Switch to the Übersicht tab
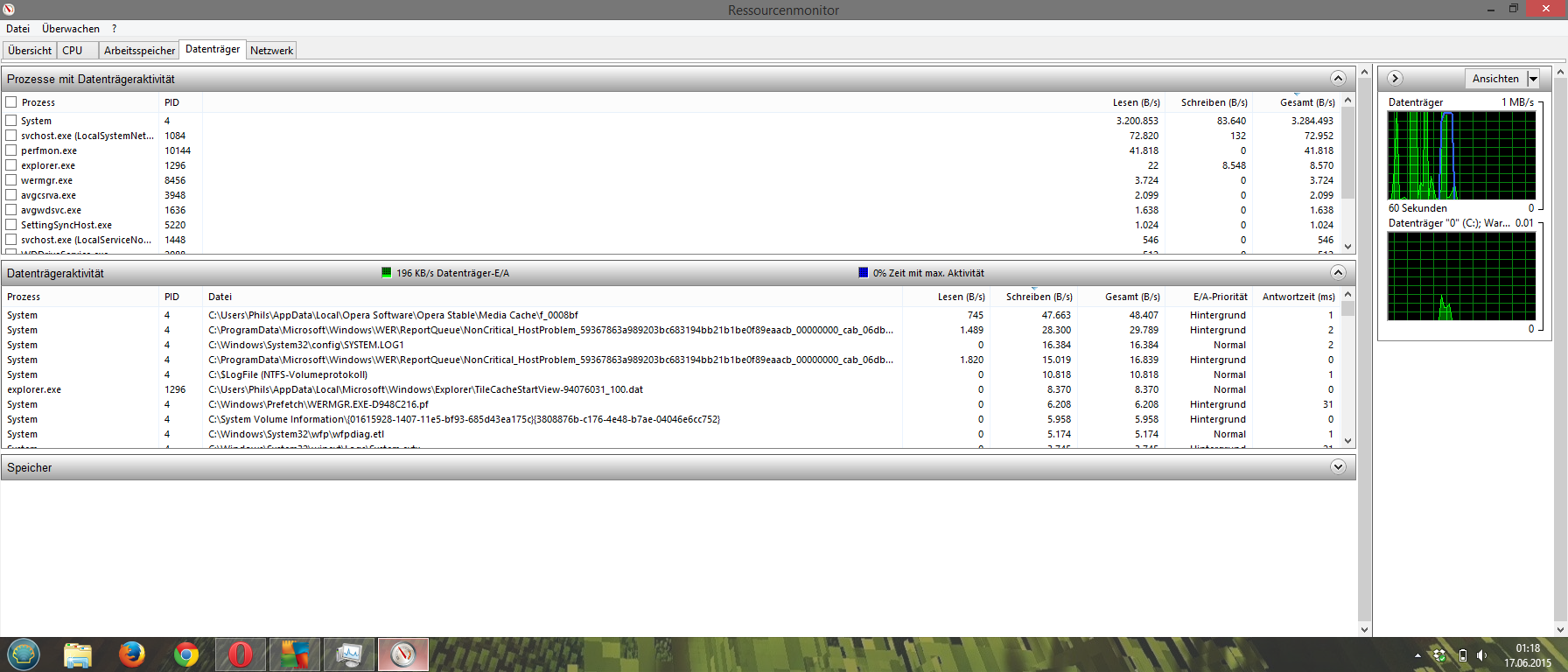Image resolution: width=1568 pixels, height=672 pixels. [x=30, y=51]
